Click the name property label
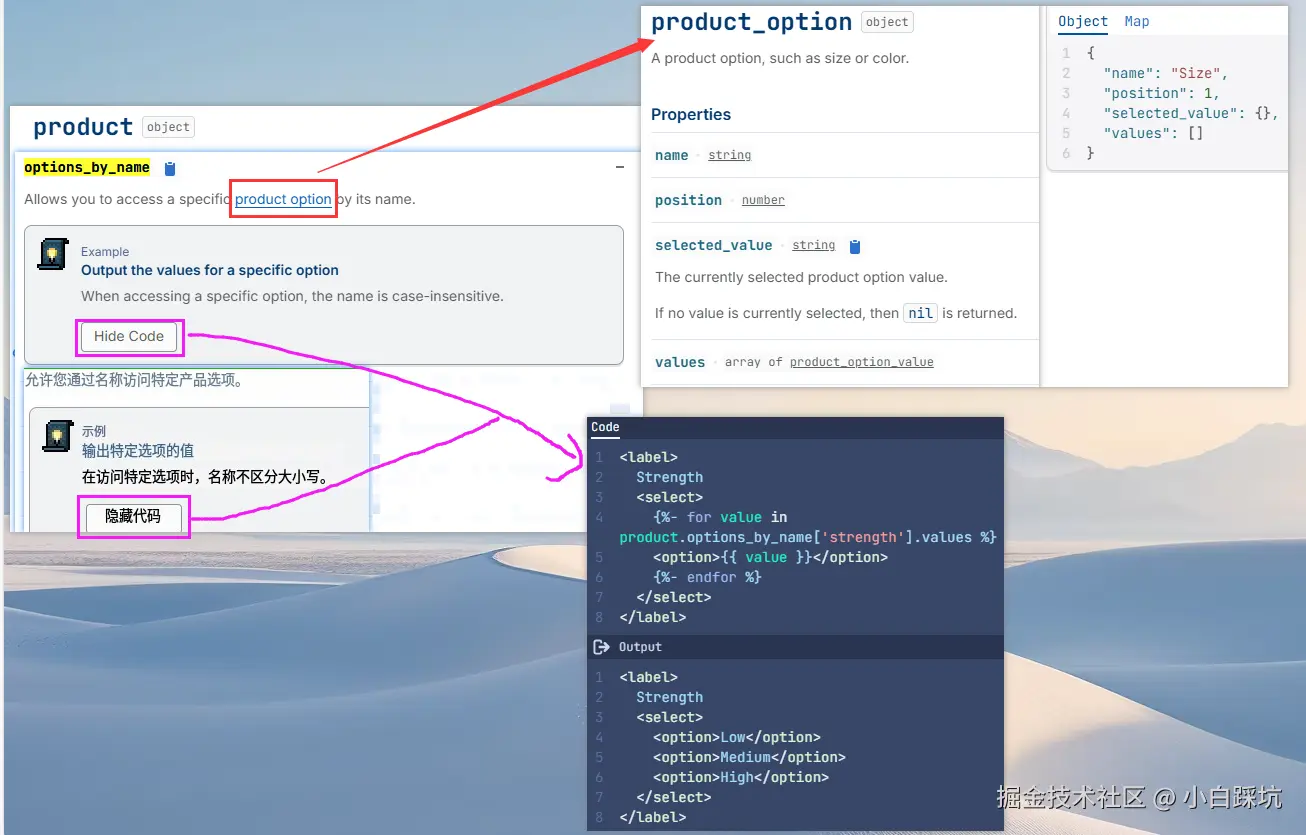Viewport: 1306px width, 835px height. 672,155
